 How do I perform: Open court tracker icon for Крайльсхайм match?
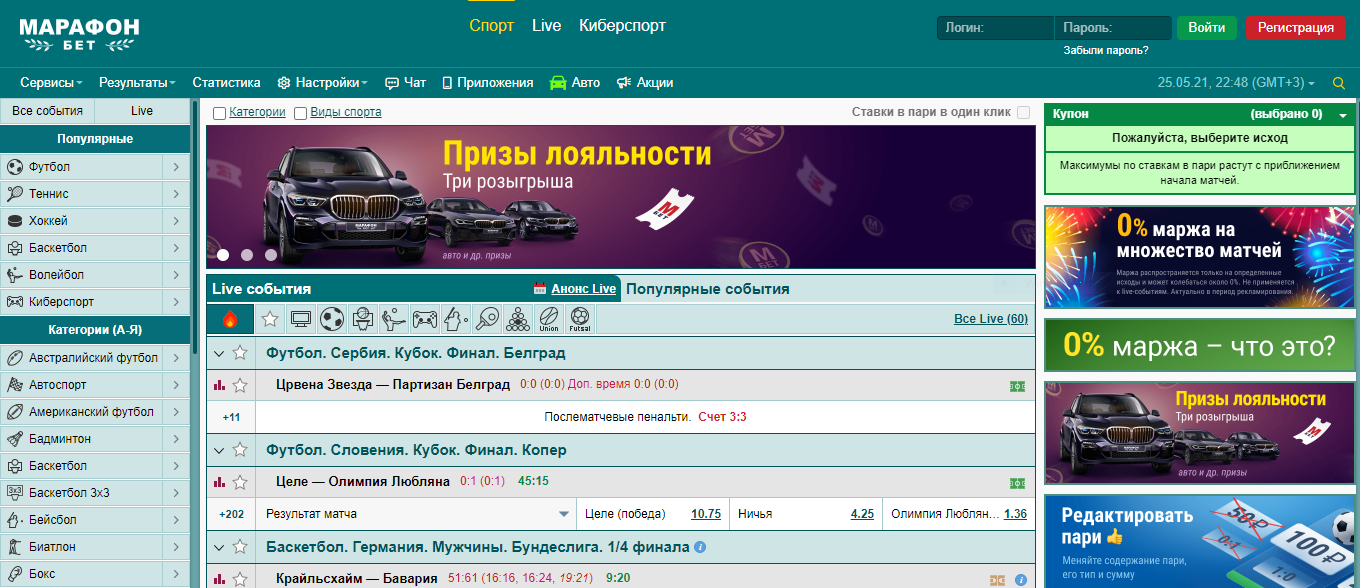pos(997,579)
